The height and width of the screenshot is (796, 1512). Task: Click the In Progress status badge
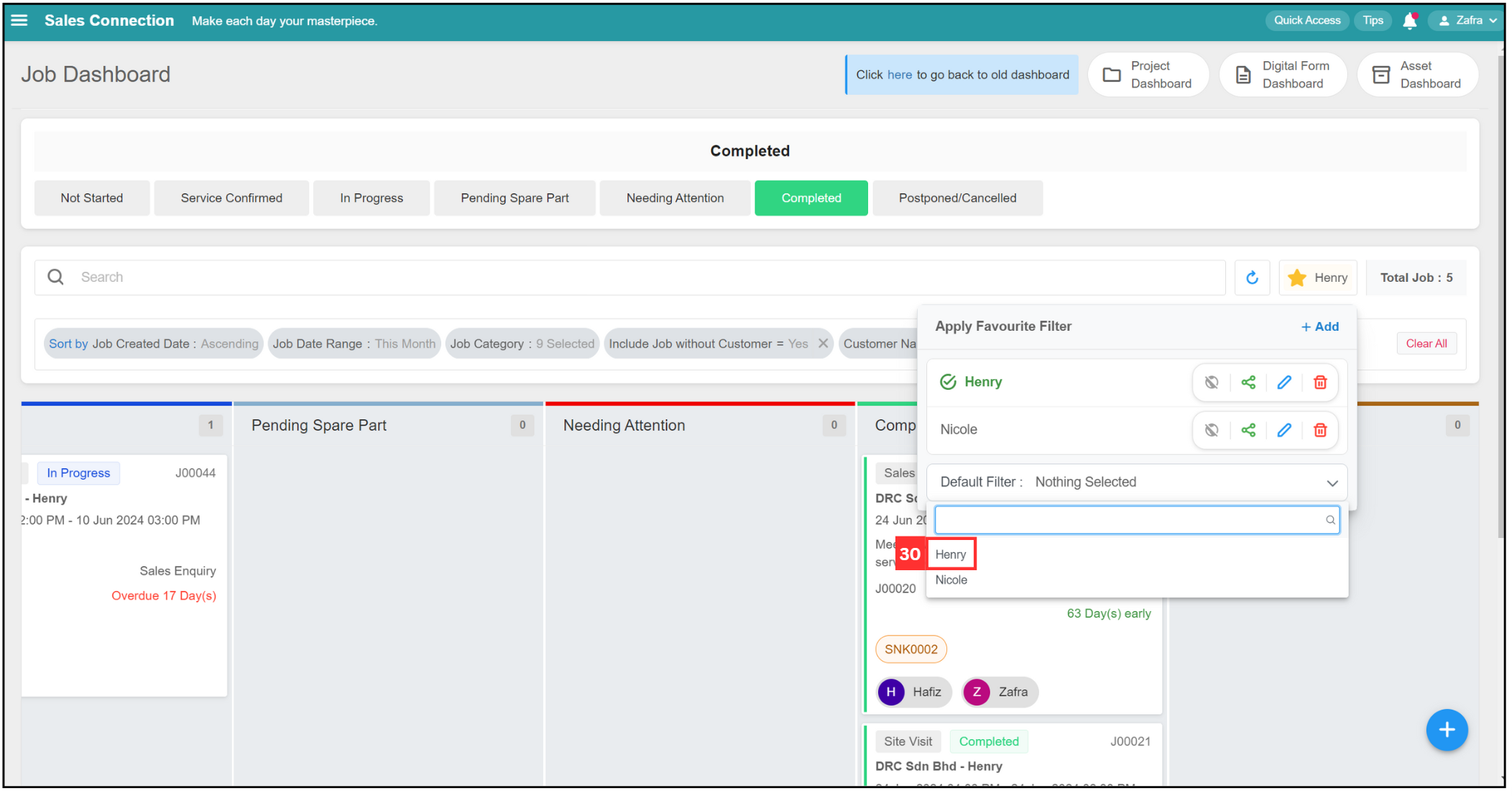[x=78, y=473]
